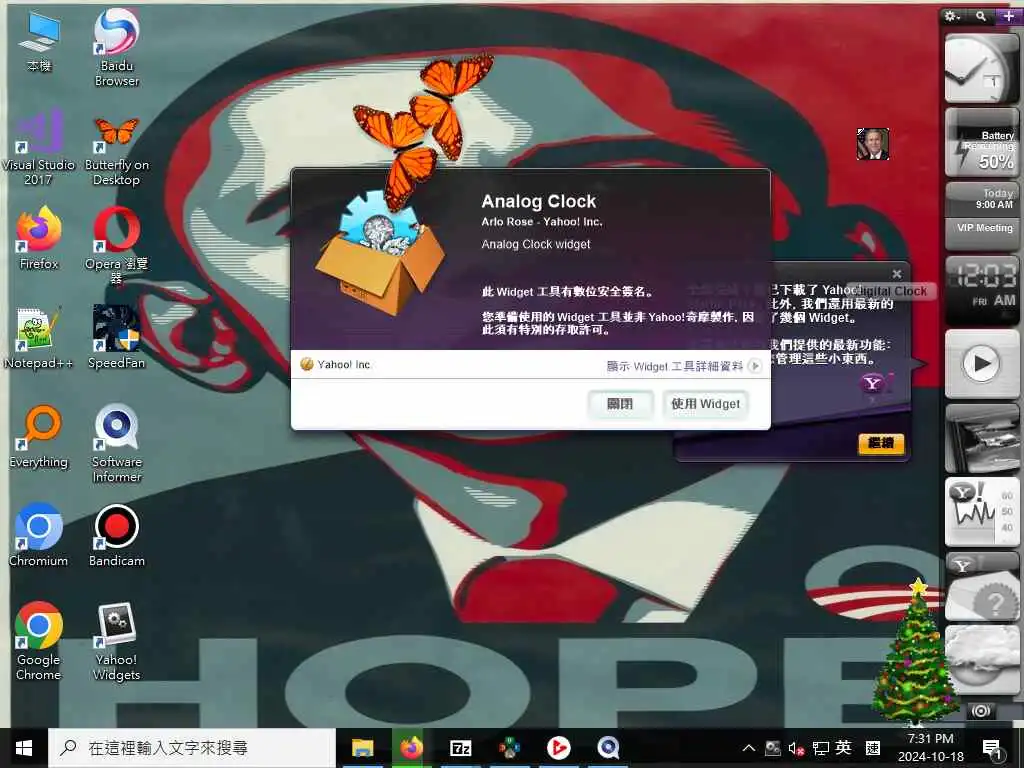
Task: Close the Yahoo welcome popup with X
Action: [x=897, y=274]
